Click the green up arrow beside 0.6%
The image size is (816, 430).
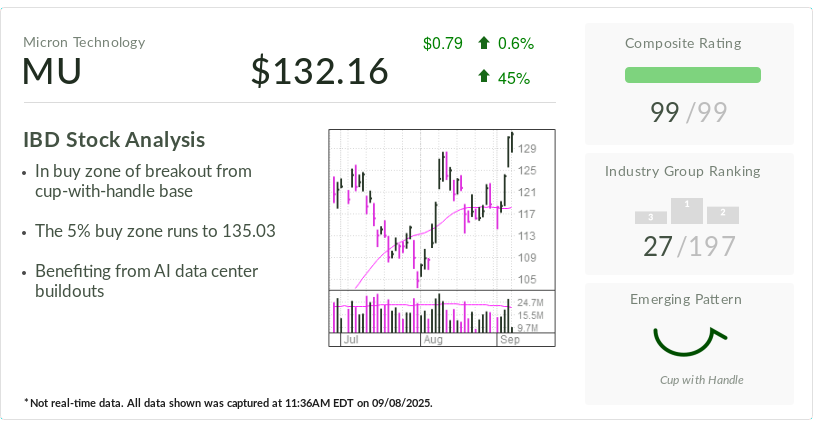pyautogui.click(x=484, y=43)
